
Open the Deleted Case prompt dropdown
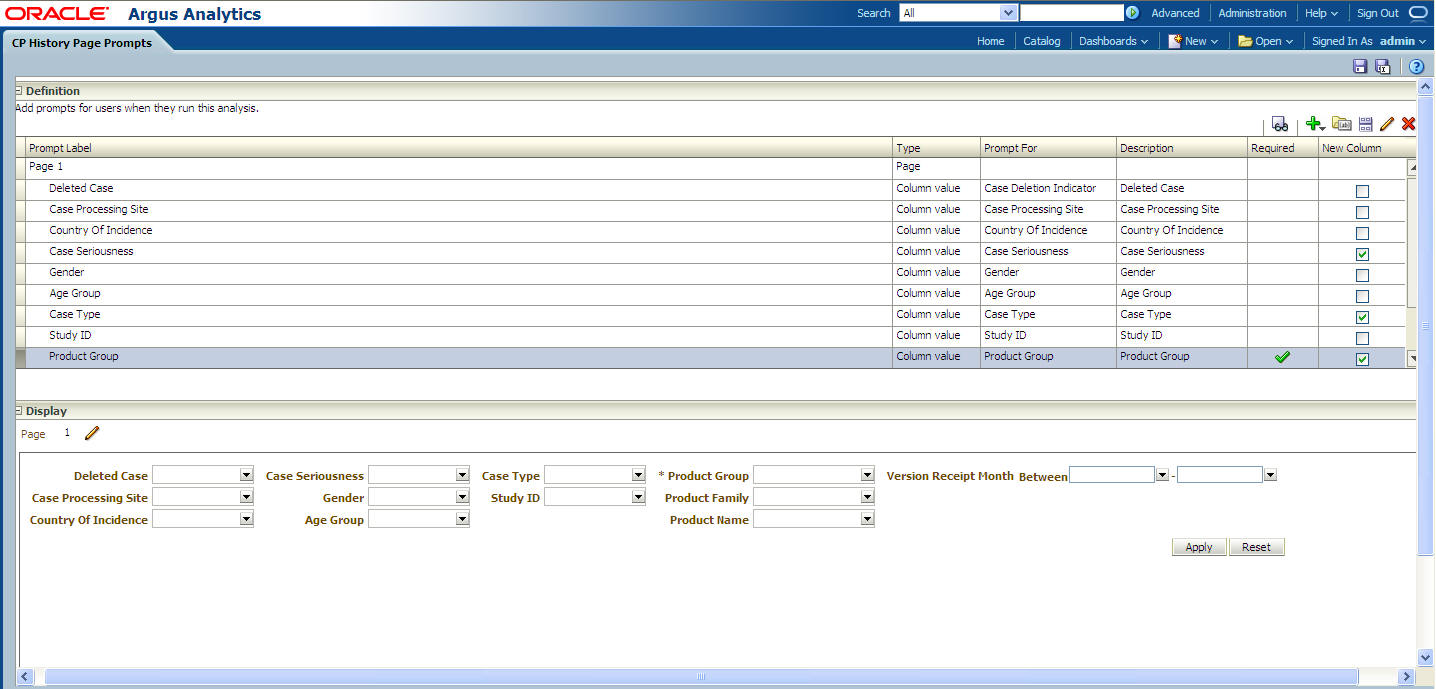click(246, 475)
